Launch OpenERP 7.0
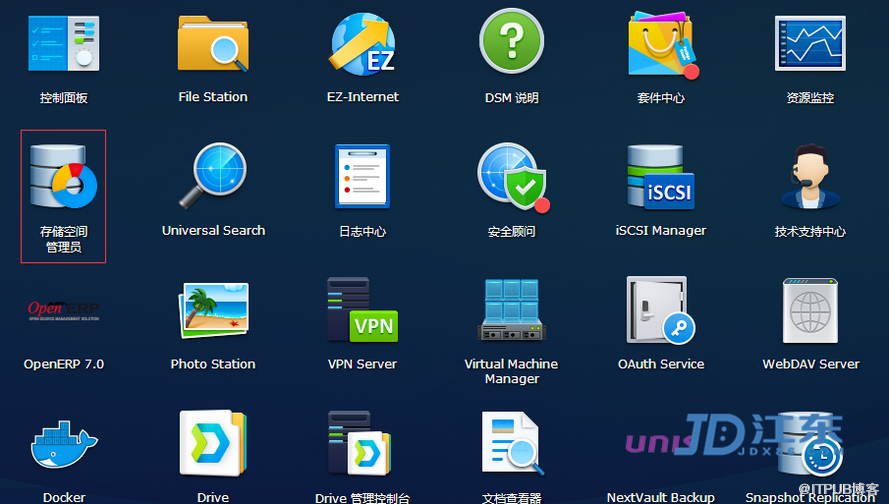Viewport: 889px width, 504px height. click(x=63, y=310)
